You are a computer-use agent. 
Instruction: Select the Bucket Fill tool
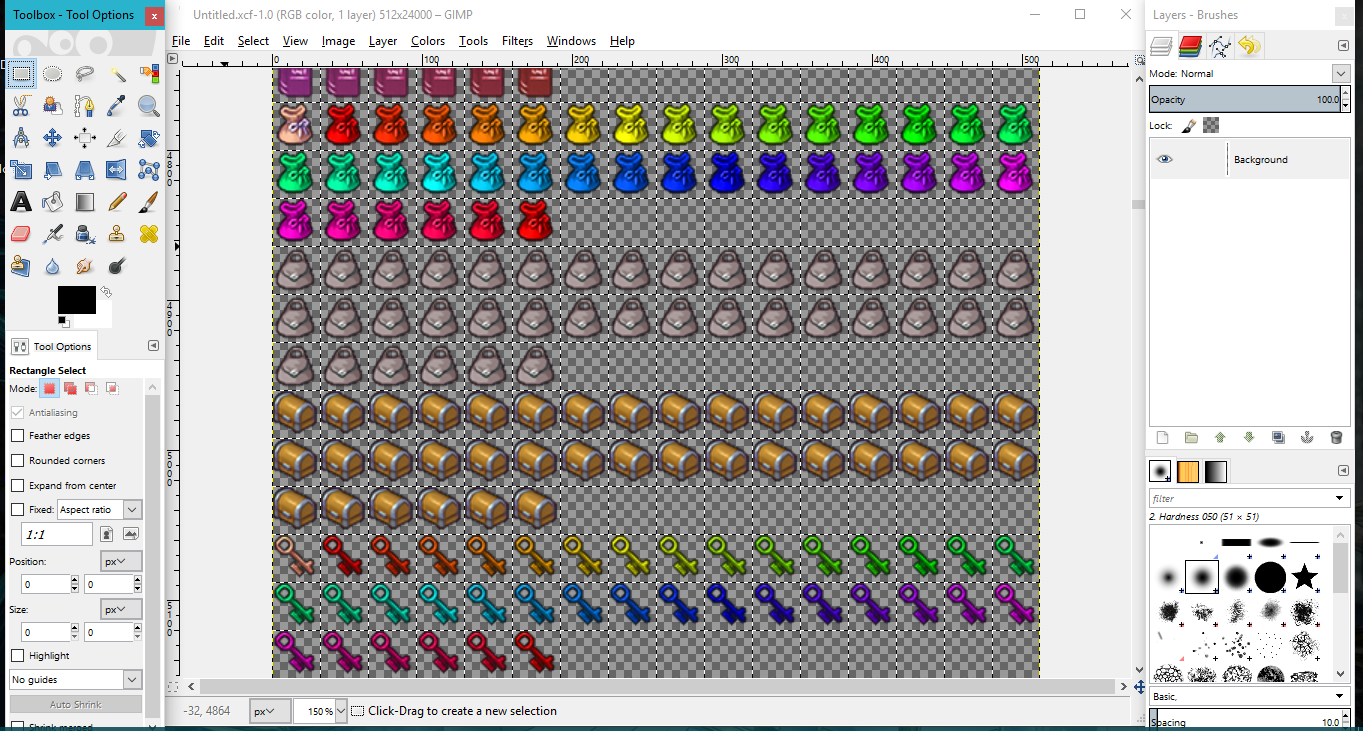[53, 201]
